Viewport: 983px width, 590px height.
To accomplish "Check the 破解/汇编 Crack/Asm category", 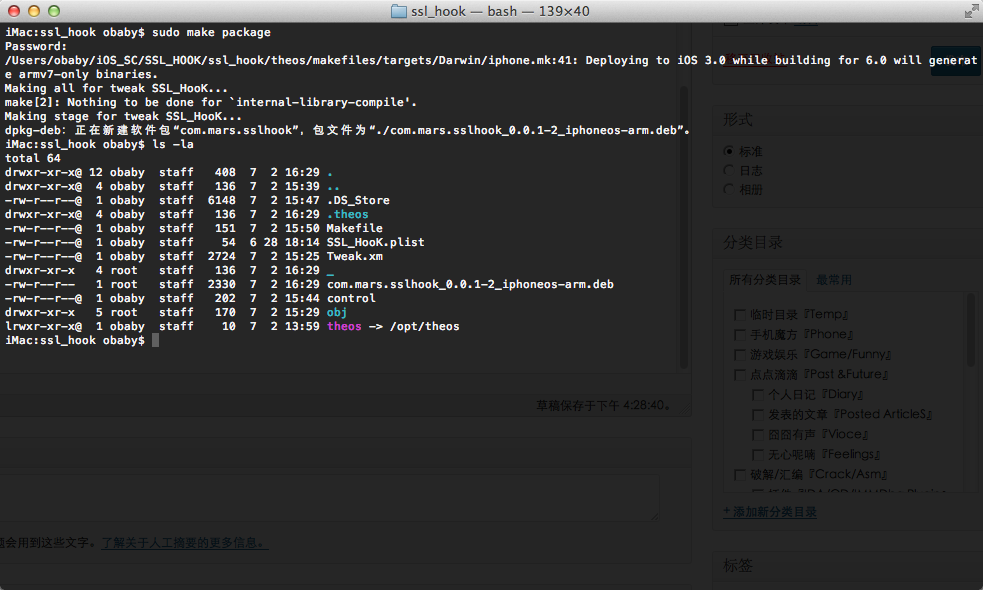I will 740,475.
